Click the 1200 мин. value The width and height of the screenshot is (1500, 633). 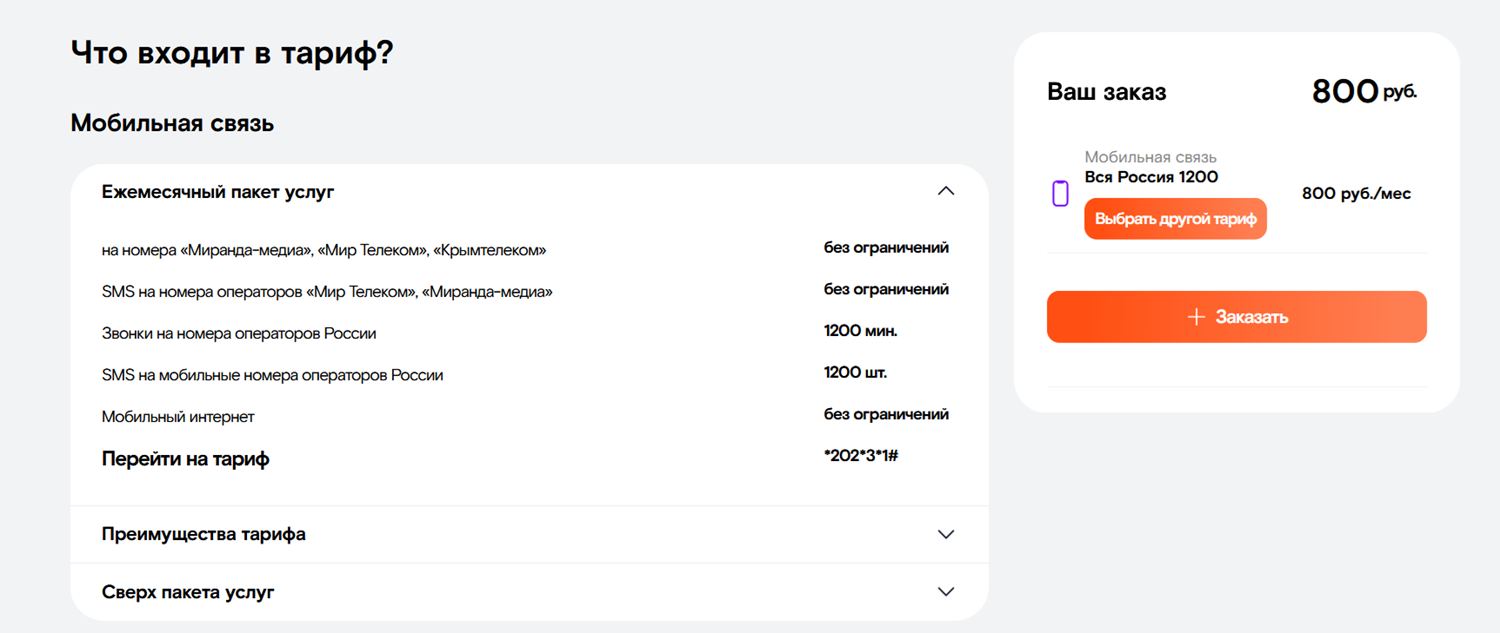853,331
